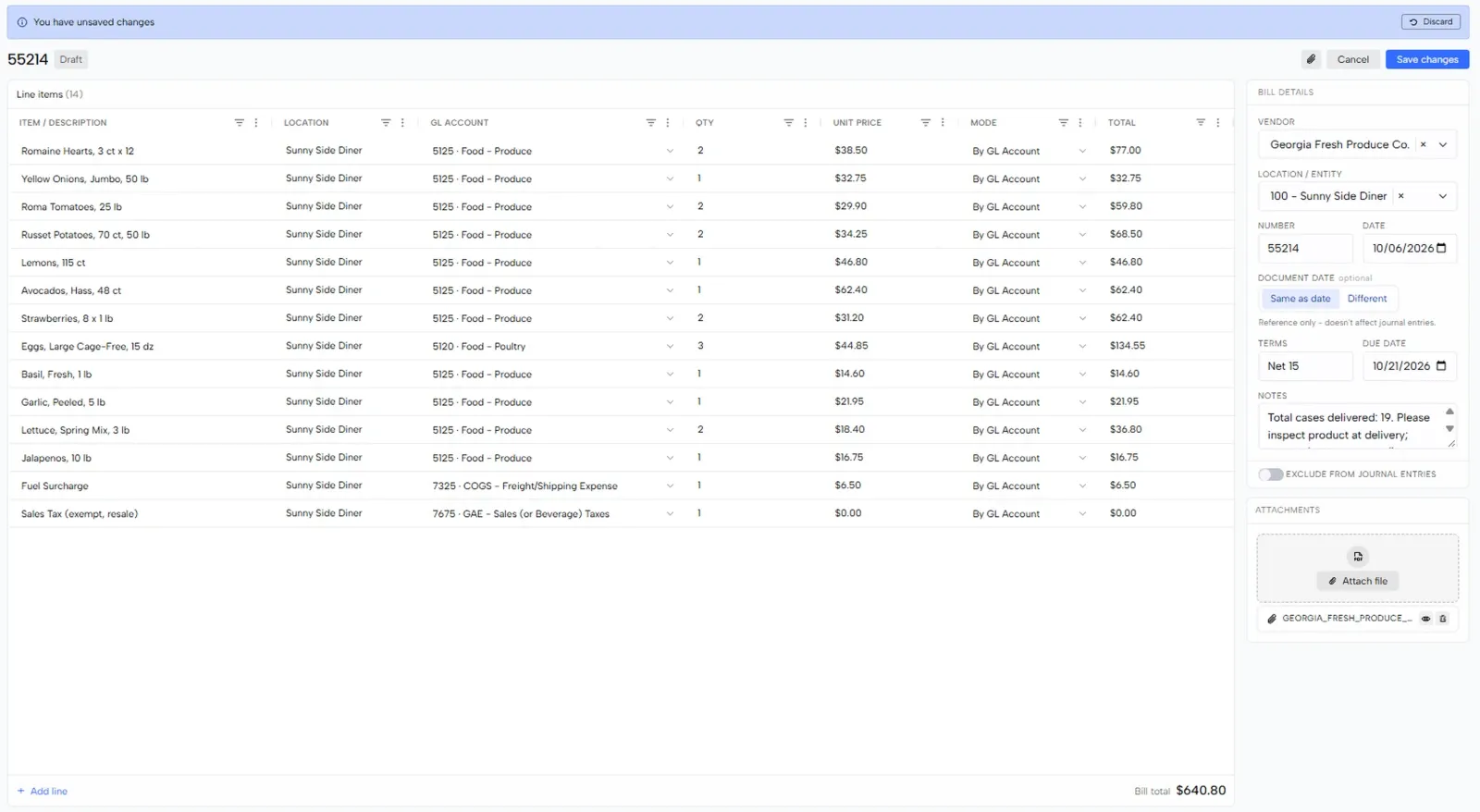
Task: Click the Save changes button
Action: pyautogui.click(x=1426, y=59)
